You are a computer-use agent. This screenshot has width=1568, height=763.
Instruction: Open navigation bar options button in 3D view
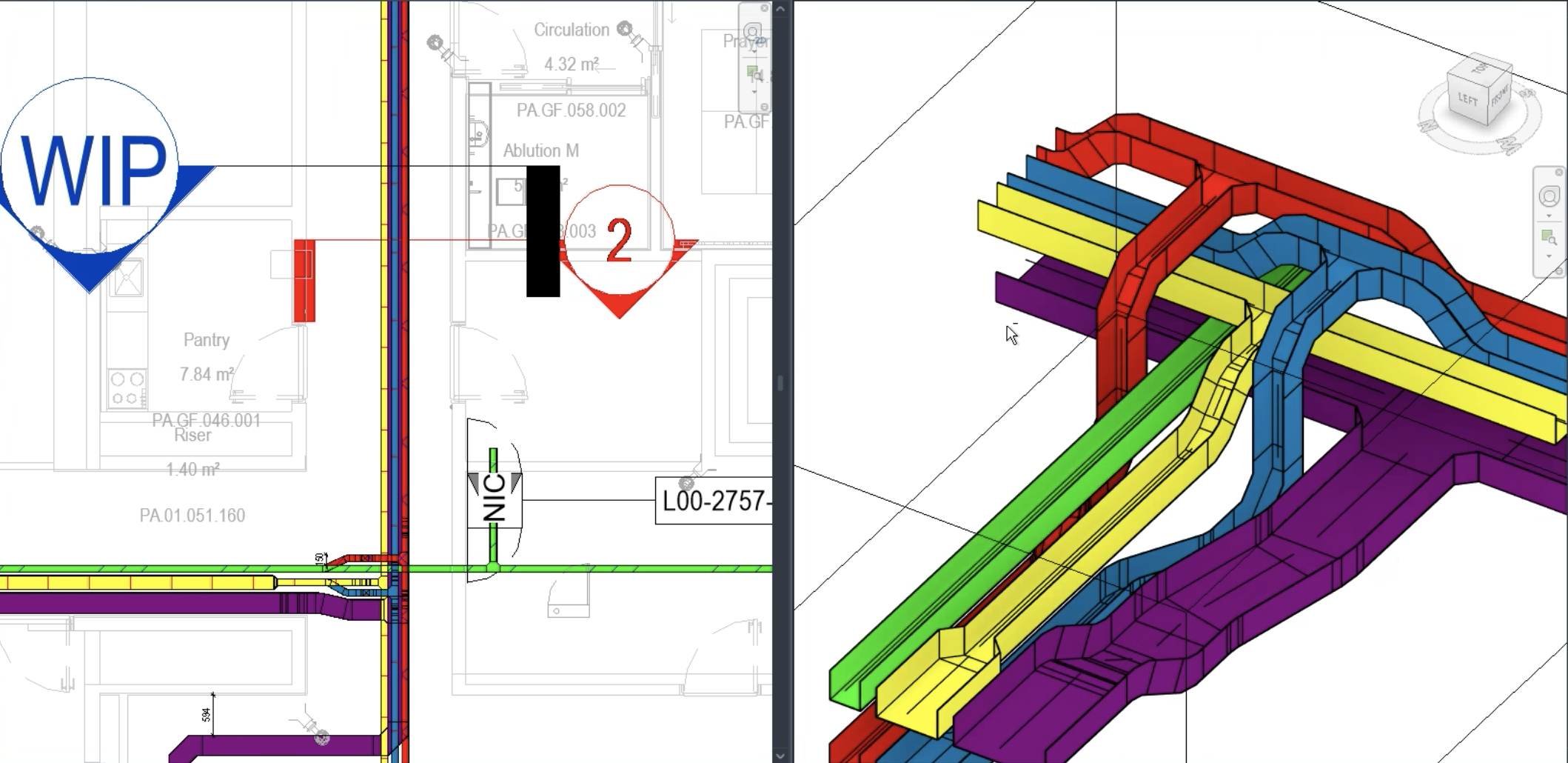coord(1558,271)
